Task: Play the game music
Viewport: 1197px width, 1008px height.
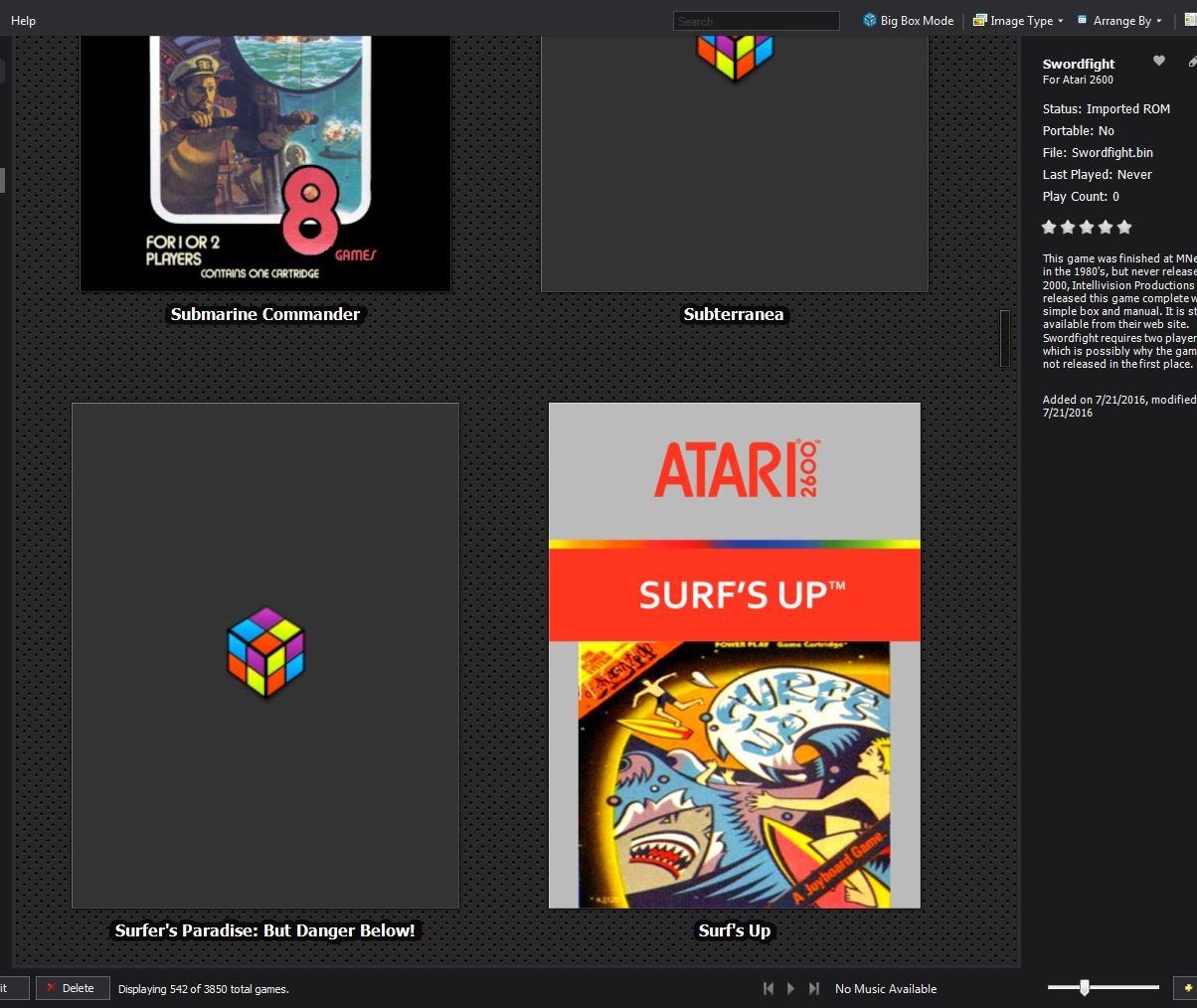Action: tap(790, 988)
